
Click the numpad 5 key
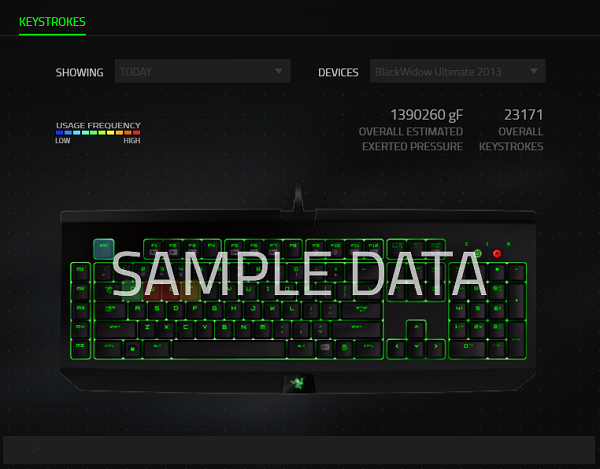tap(478, 311)
